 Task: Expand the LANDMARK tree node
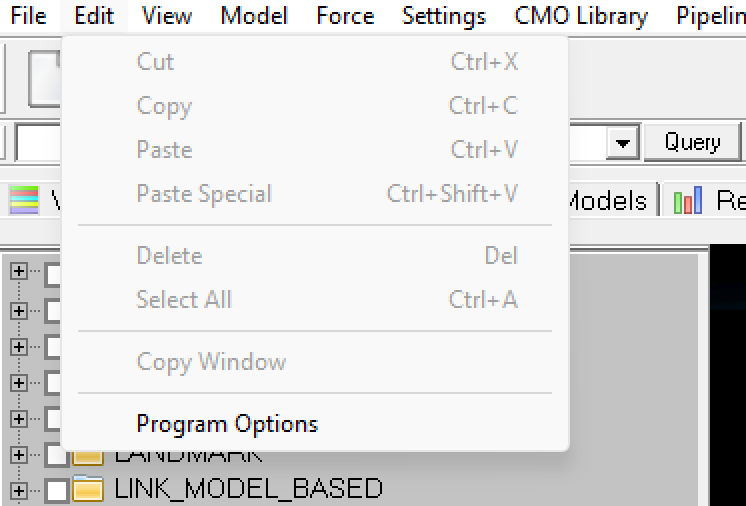coord(18,455)
